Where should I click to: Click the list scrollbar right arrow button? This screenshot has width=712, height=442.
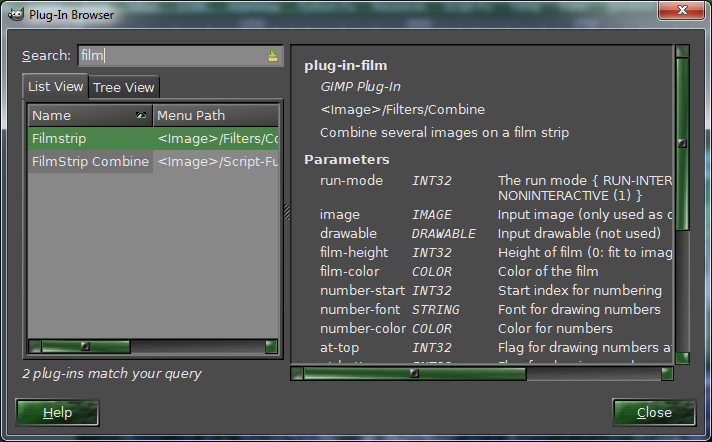[x=271, y=347]
